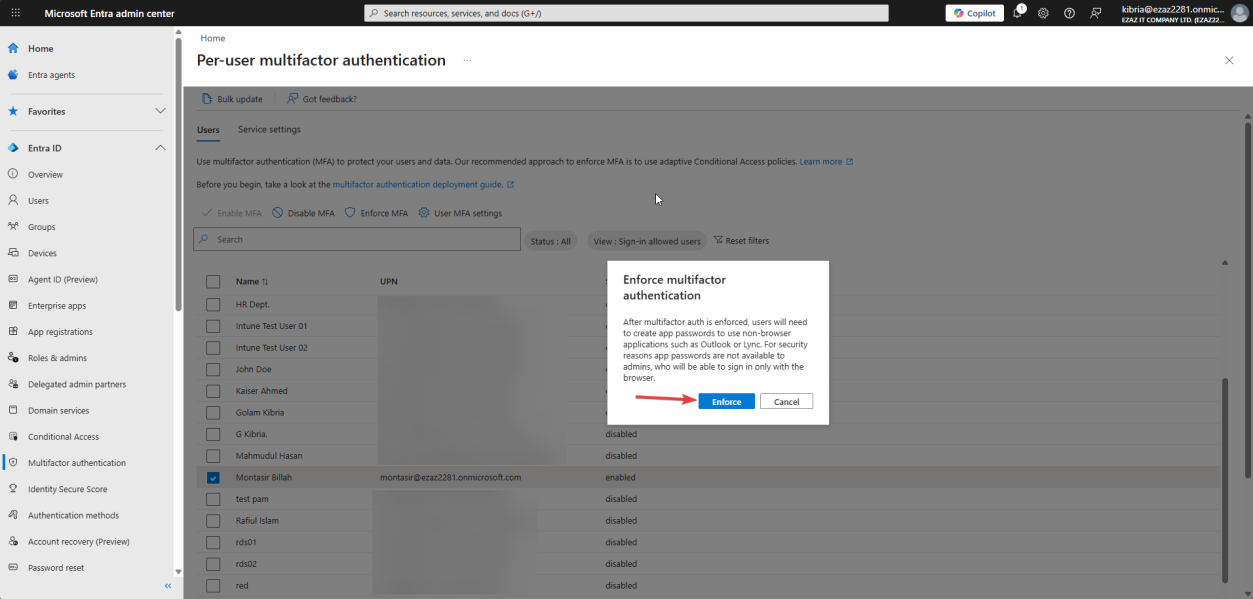
Task: Open the Overview sidebar item
Action: point(45,175)
